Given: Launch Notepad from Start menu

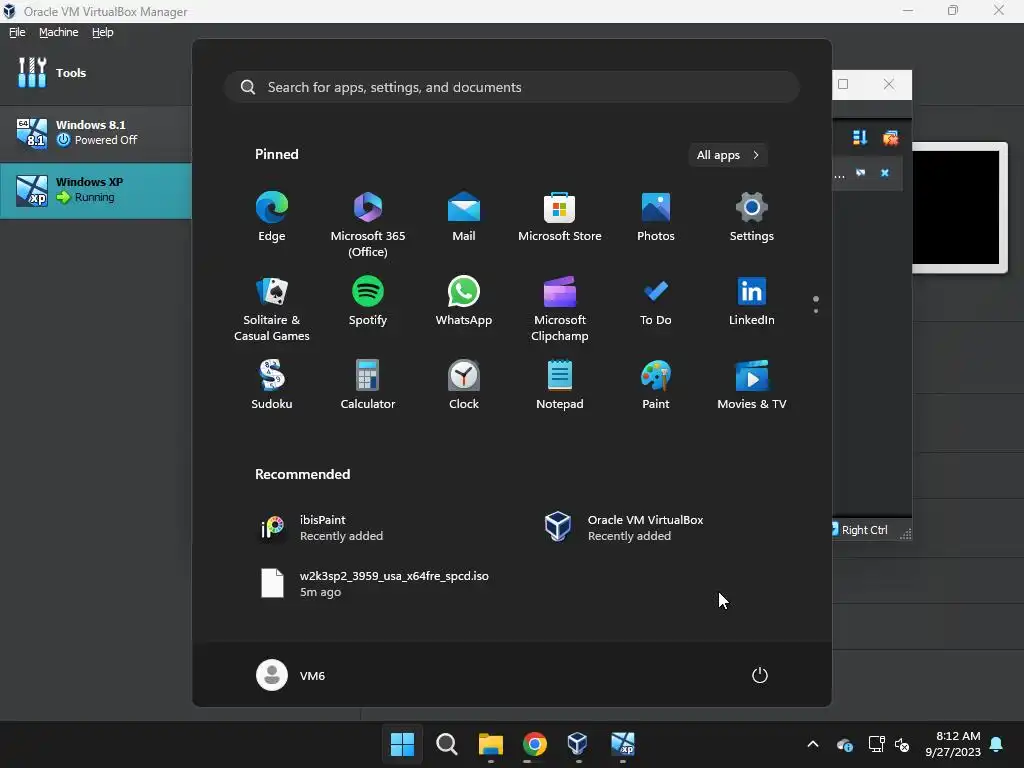Looking at the screenshot, I should pos(560,385).
